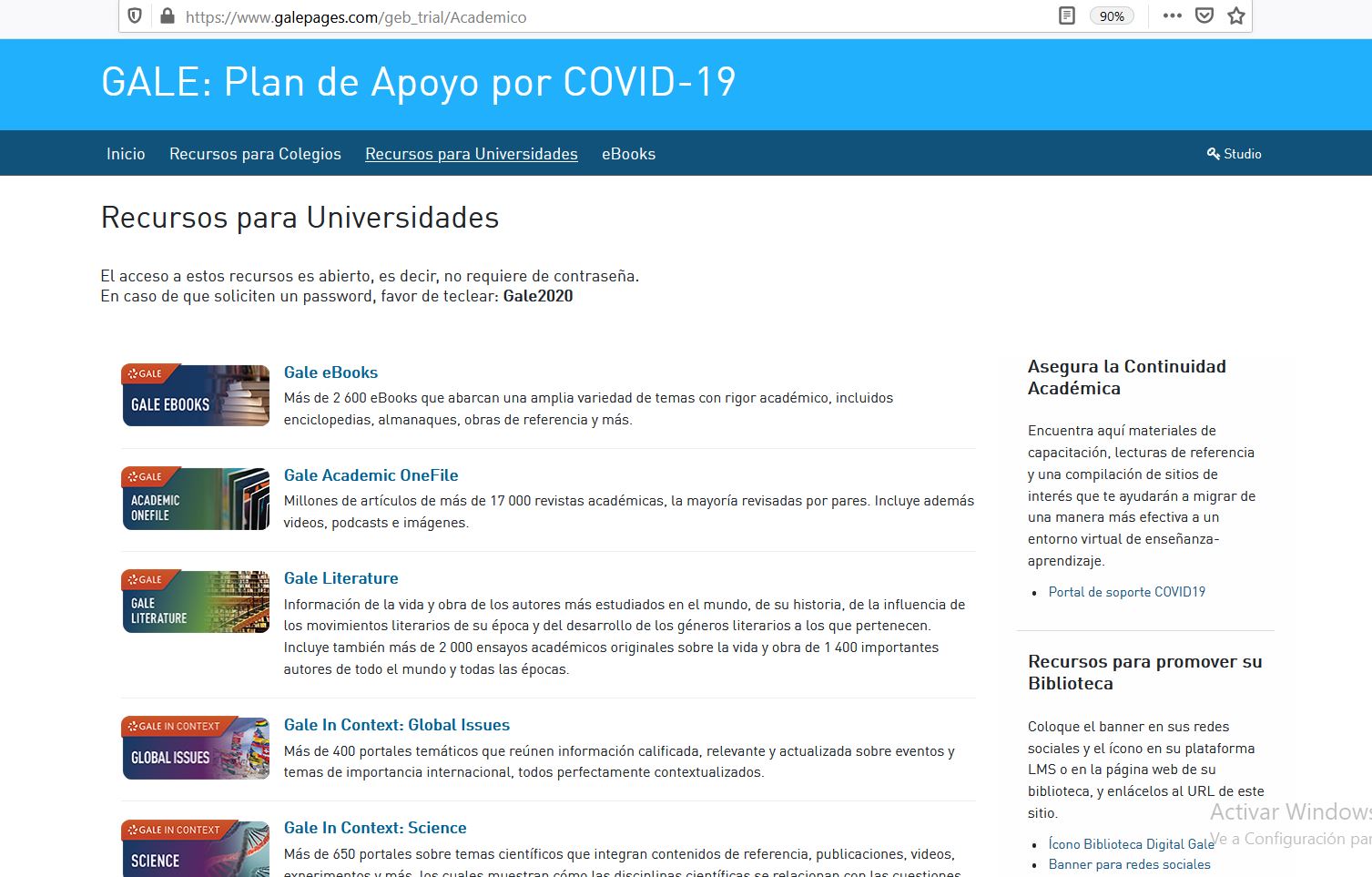Screen dimensions: 1372x877
Task: Open the eBooks nav item
Action: 628,154
